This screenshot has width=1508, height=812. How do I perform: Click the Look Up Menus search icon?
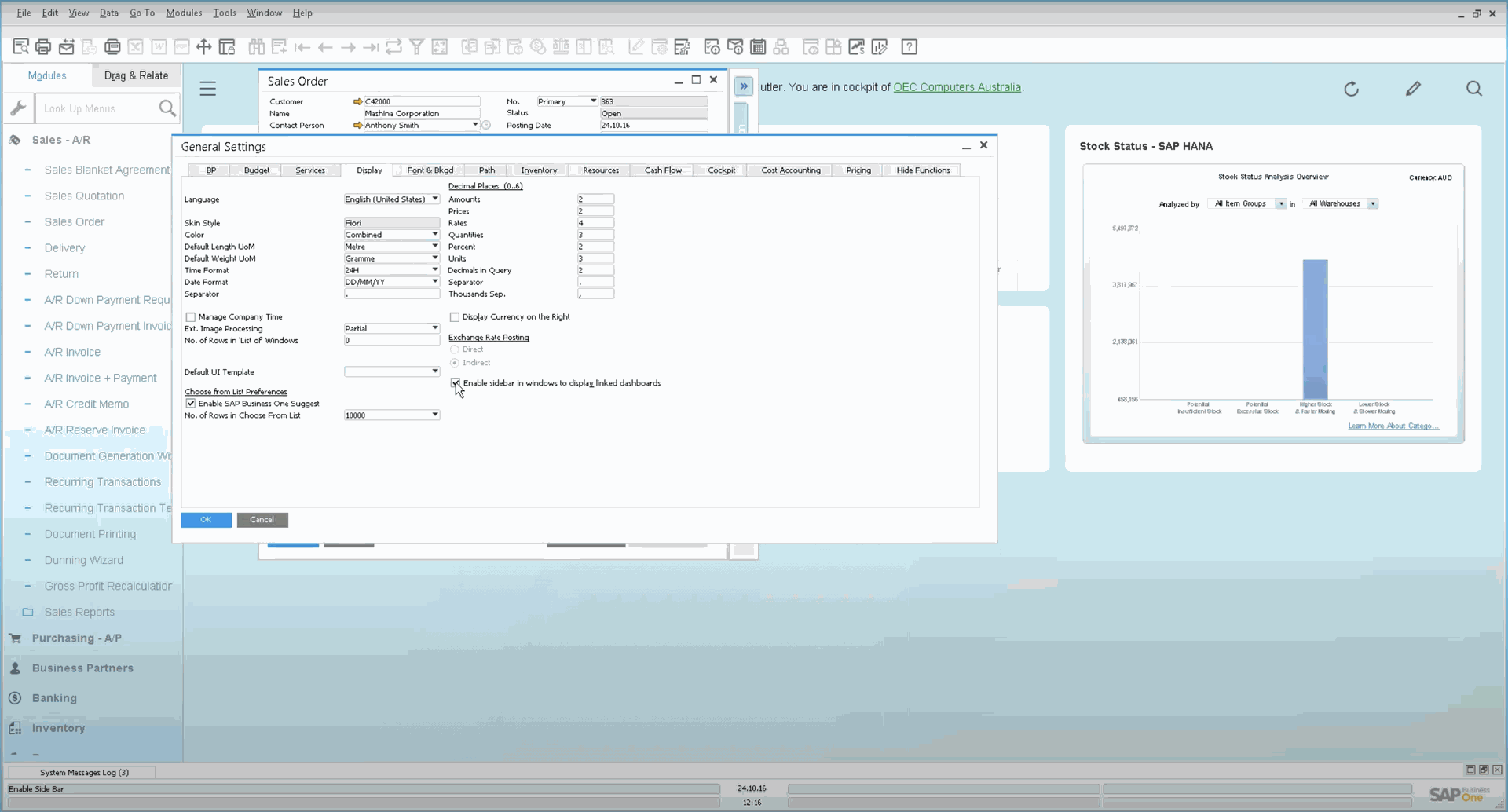click(x=167, y=108)
